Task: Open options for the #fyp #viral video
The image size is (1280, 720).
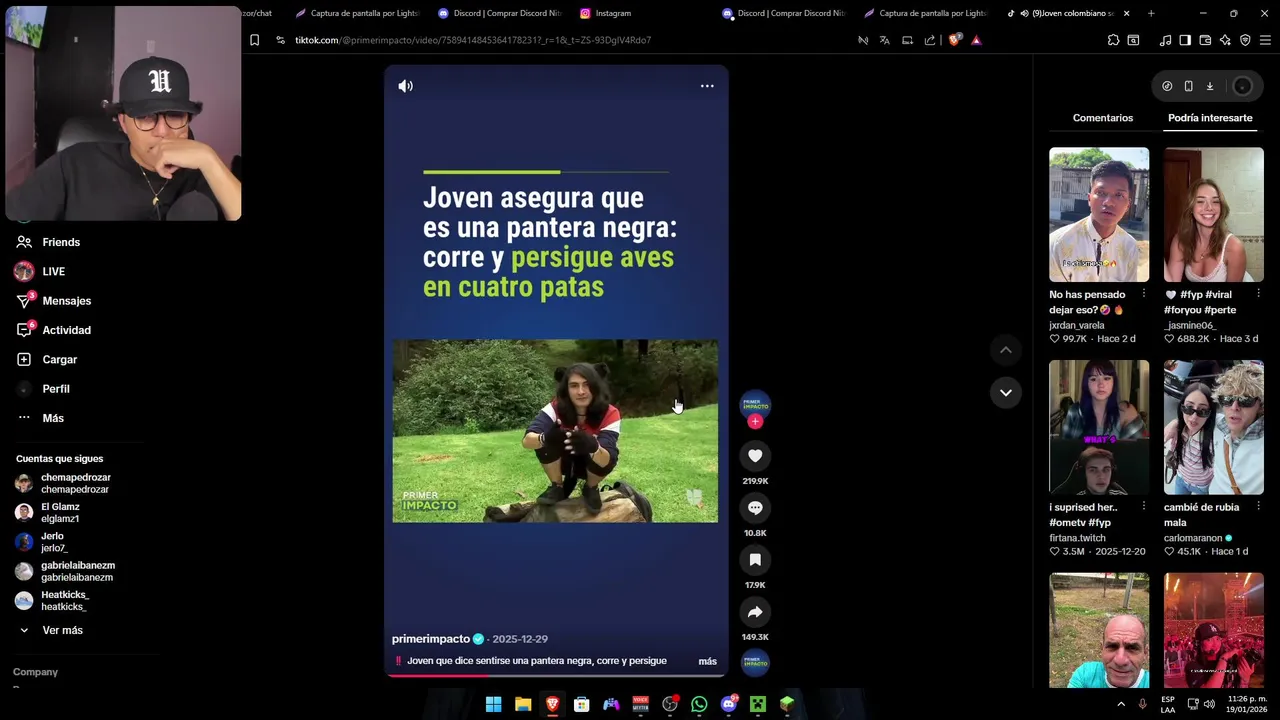Action: click(1258, 294)
